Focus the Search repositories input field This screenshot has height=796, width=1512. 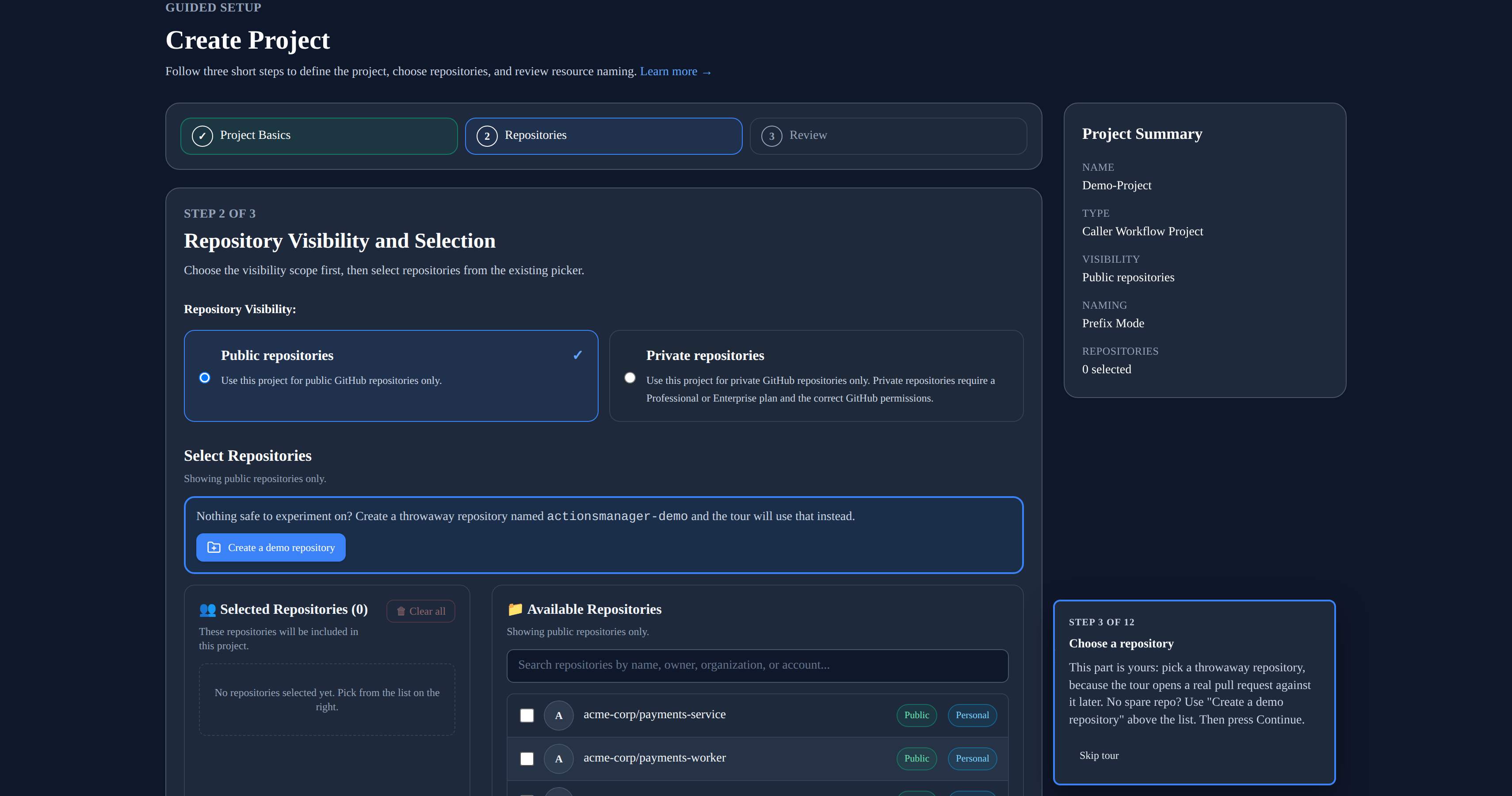coord(757,666)
